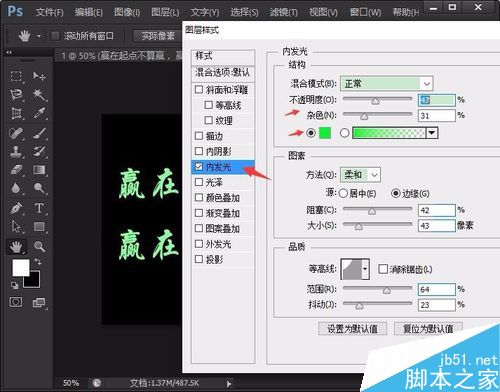Select the Eraser tool
The image size is (500, 392).
(16, 170)
